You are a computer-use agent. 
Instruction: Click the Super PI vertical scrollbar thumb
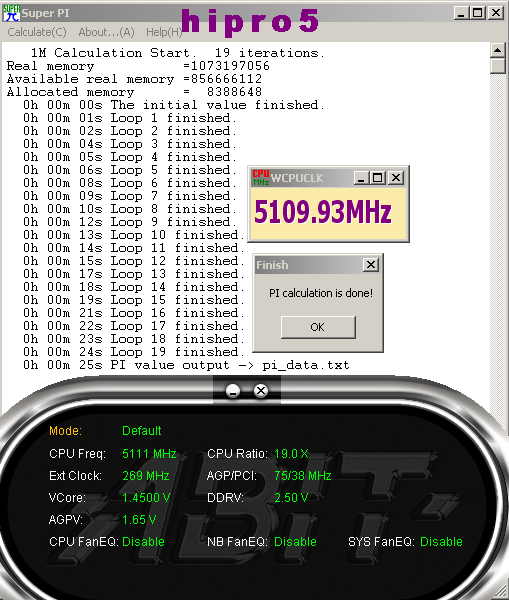(x=498, y=65)
